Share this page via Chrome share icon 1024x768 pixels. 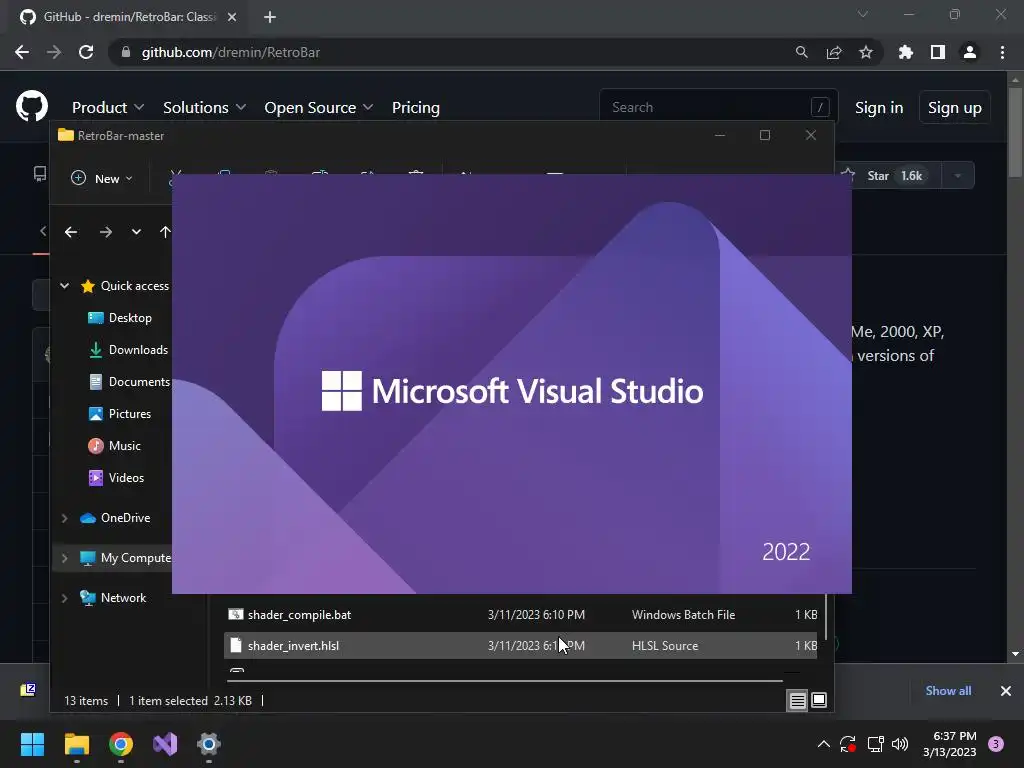[834, 52]
